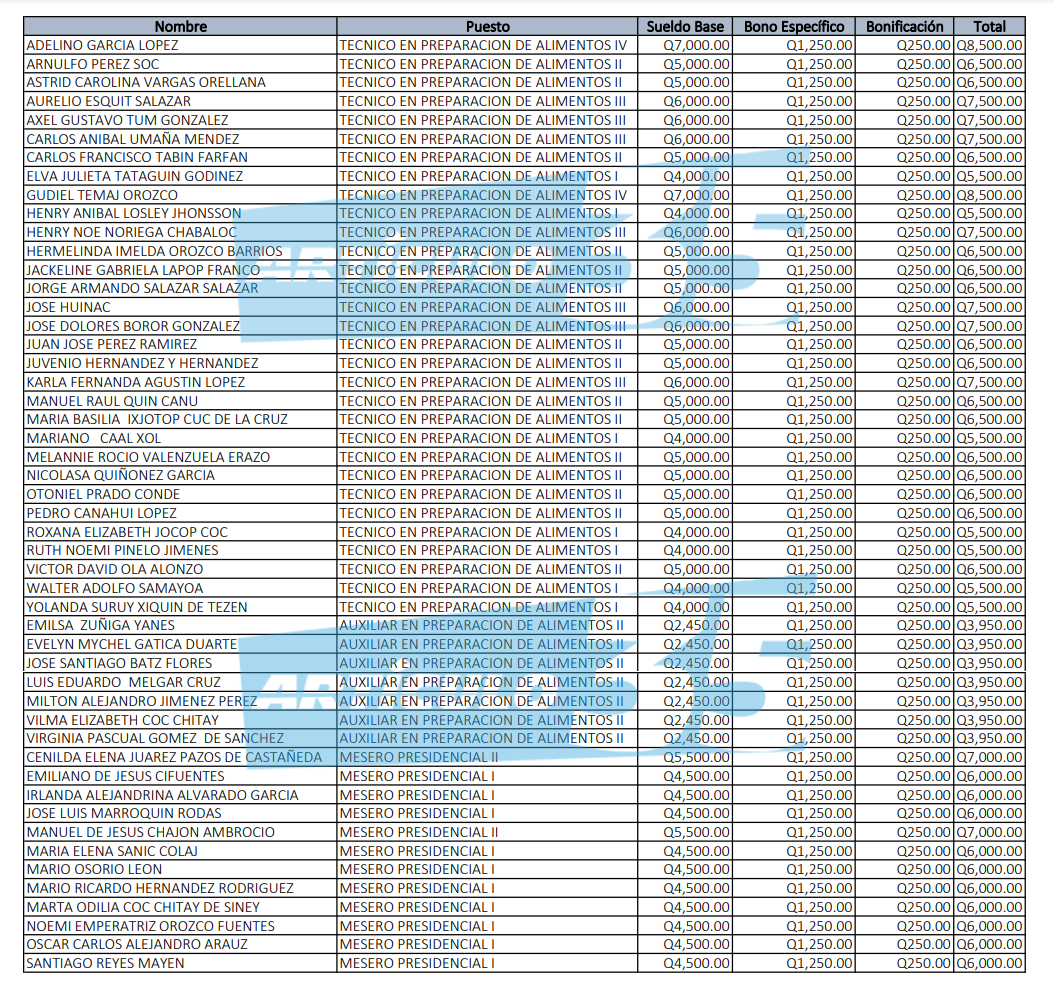Click the name YOLANDA SURUY XIQUIN DE TEZEN
This screenshot has height=995, width=1054.
137,607
